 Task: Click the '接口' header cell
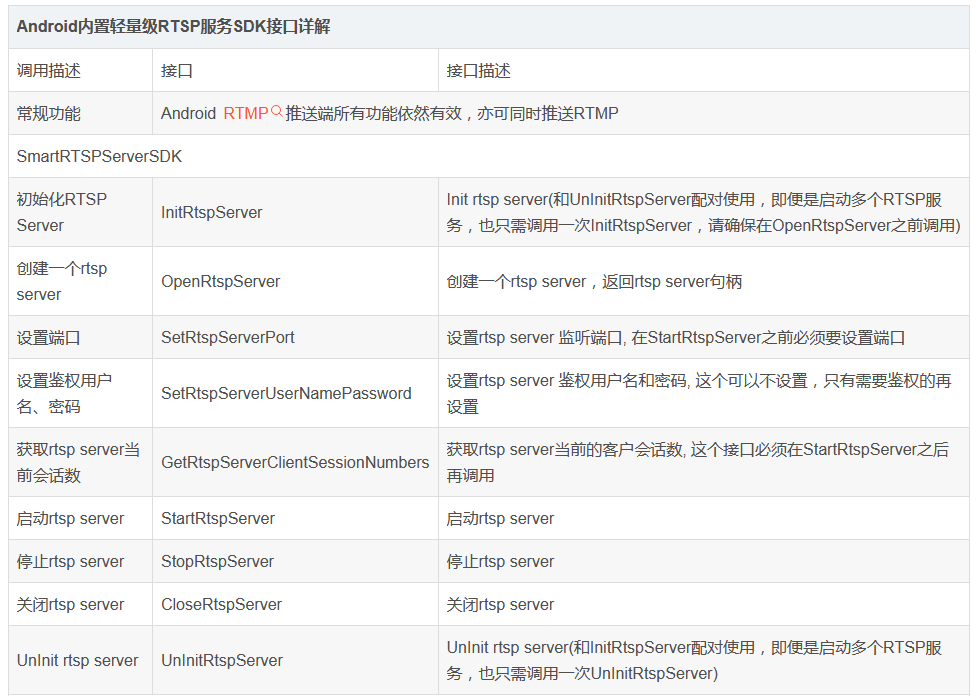(295, 70)
